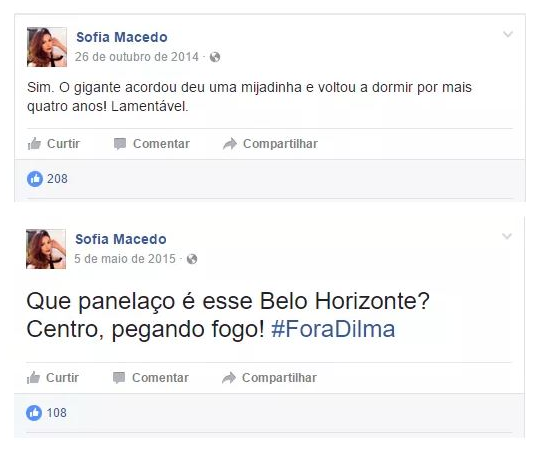Viewport: 542px width, 452px height.
Task: Click the share arrow icon on first post
Action: 230,144
